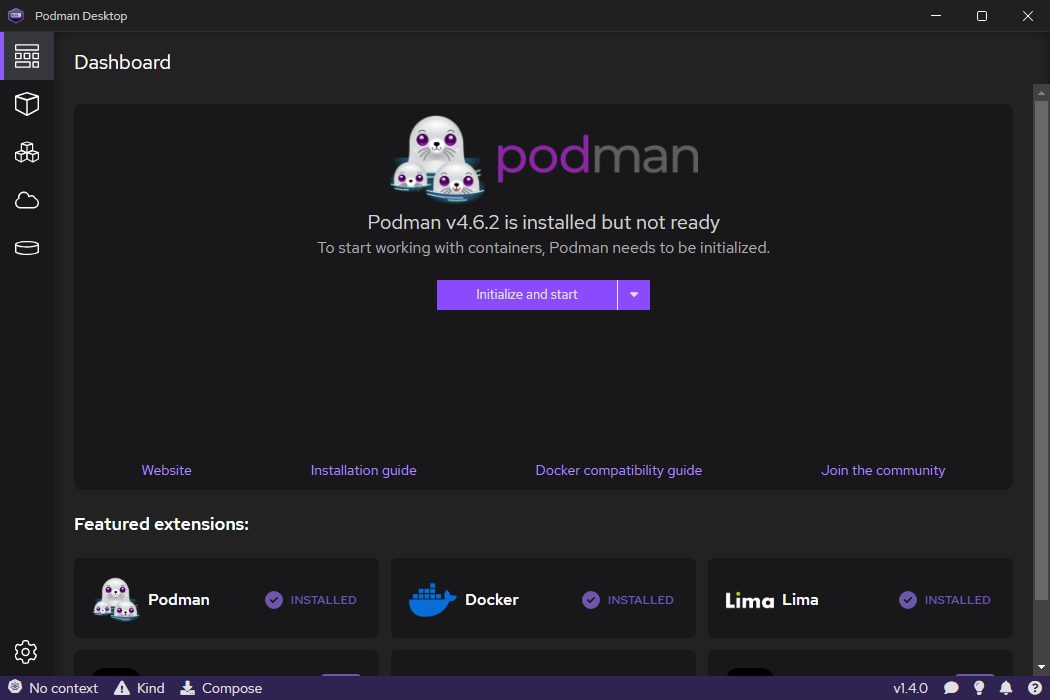
Task: Click the Podman v4.6.2 status message
Action: (x=544, y=222)
